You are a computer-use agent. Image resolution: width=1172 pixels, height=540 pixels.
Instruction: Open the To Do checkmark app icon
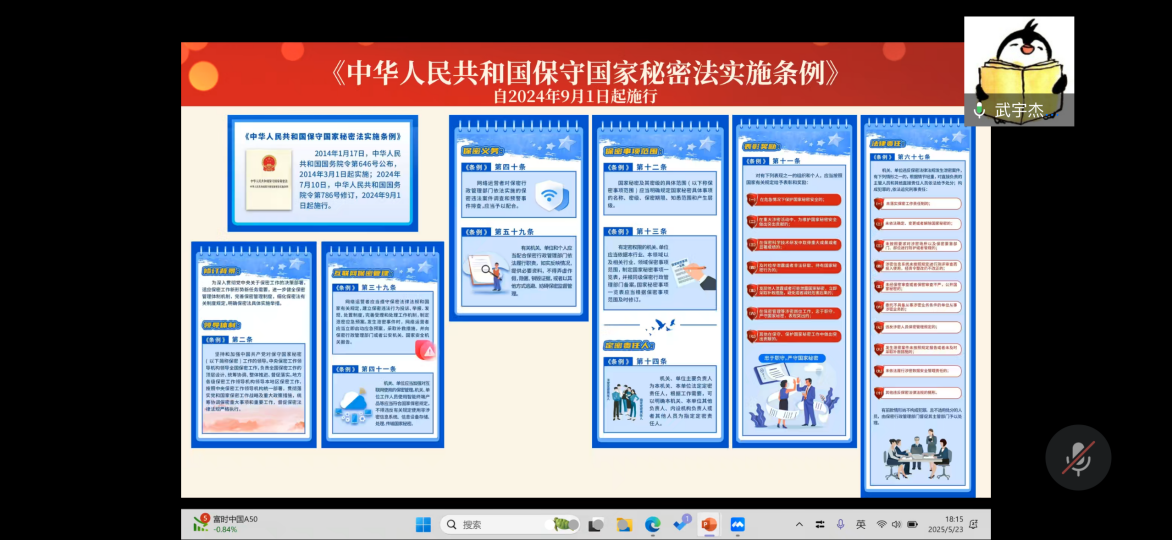[x=682, y=524]
